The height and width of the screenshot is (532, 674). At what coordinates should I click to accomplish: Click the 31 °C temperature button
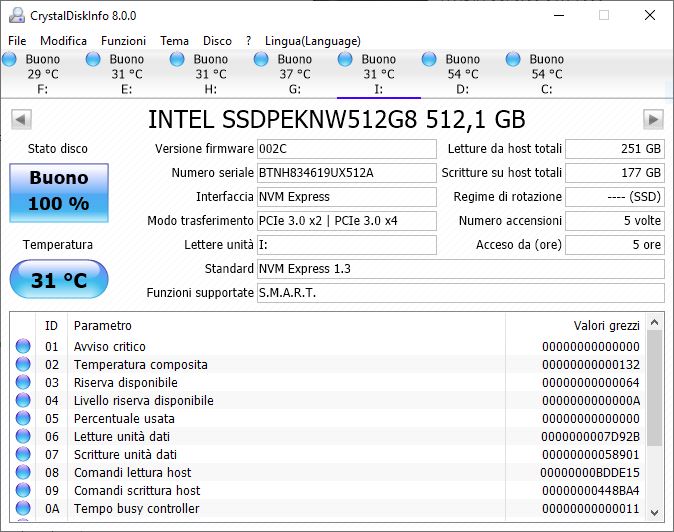pyautogui.click(x=59, y=280)
